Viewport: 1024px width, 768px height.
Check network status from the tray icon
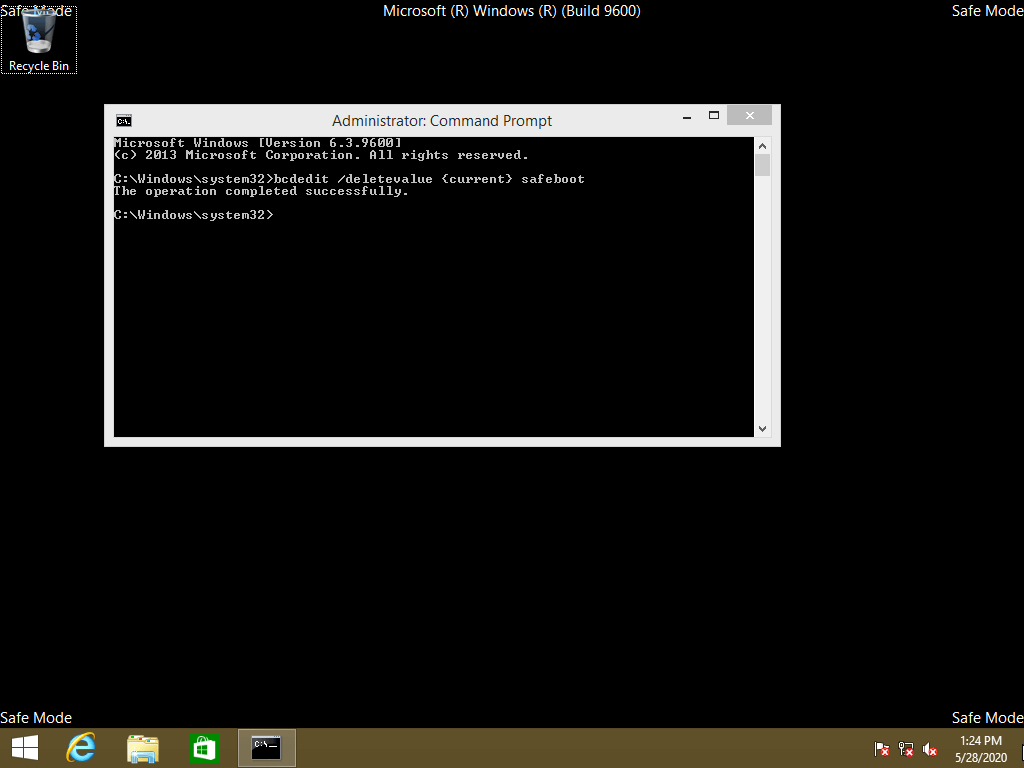point(905,749)
